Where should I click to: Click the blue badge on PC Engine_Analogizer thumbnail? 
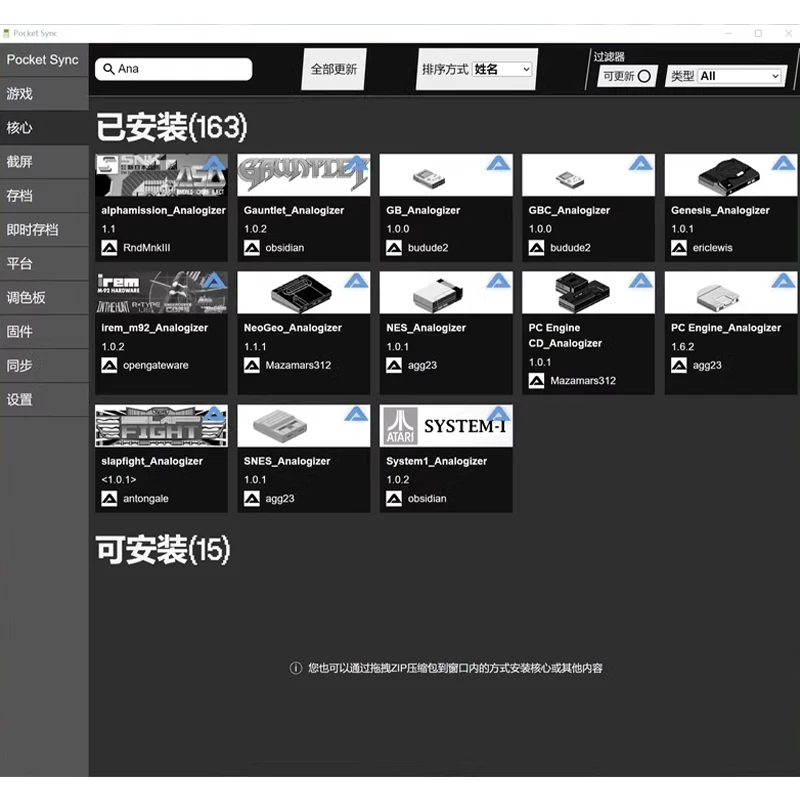click(783, 281)
